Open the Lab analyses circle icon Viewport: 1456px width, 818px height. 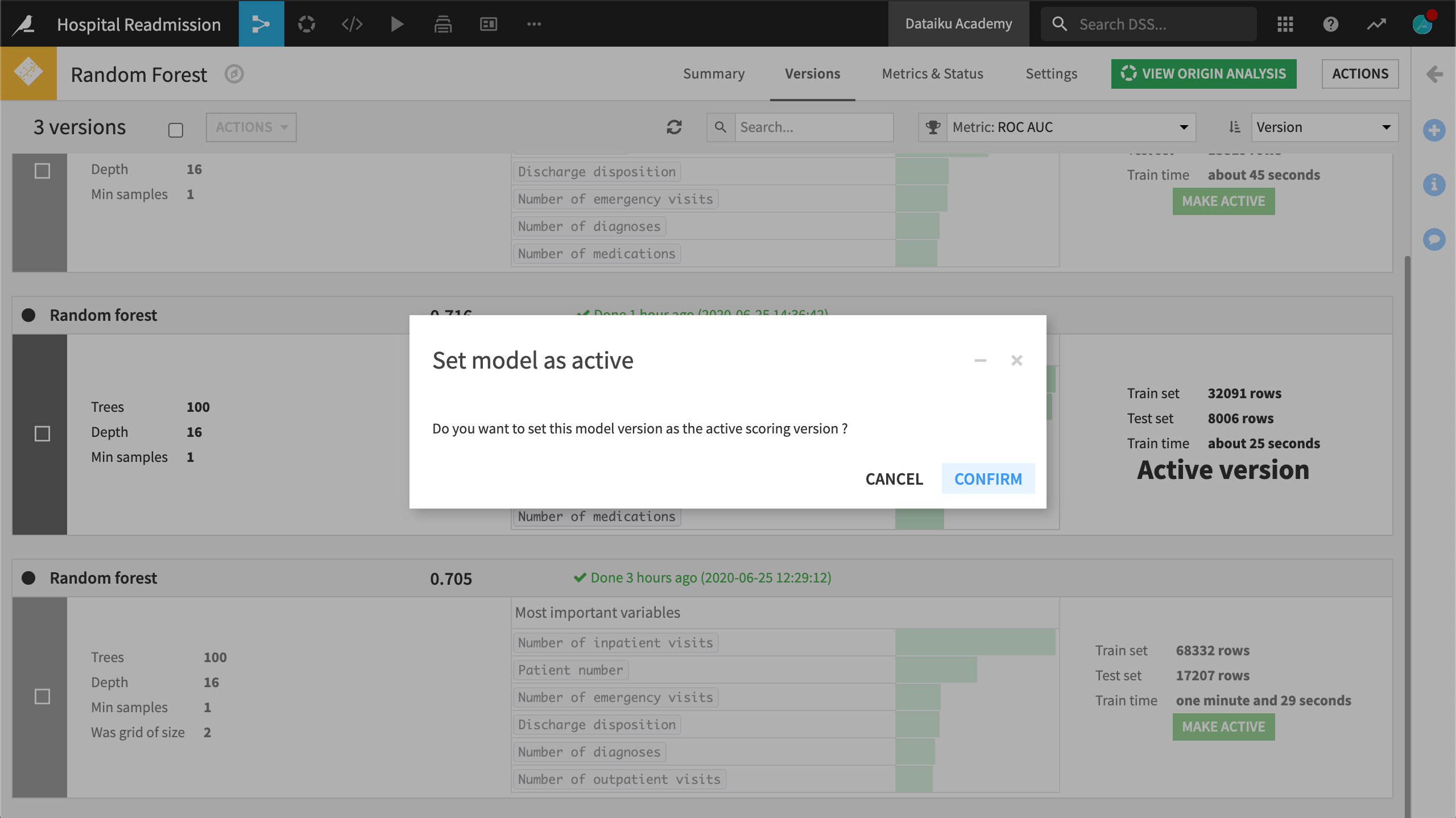pos(307,24)
